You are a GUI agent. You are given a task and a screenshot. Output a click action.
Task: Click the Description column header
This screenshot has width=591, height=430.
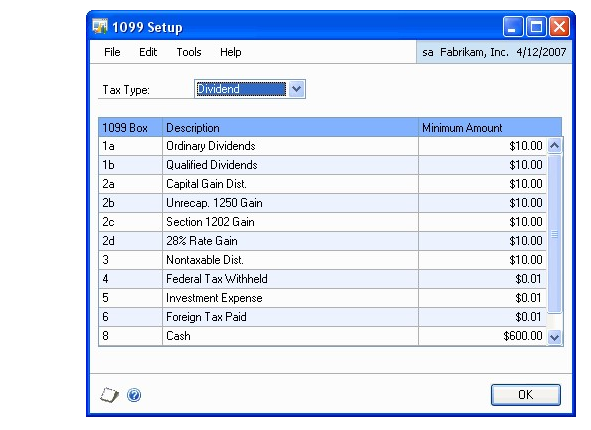290,128
